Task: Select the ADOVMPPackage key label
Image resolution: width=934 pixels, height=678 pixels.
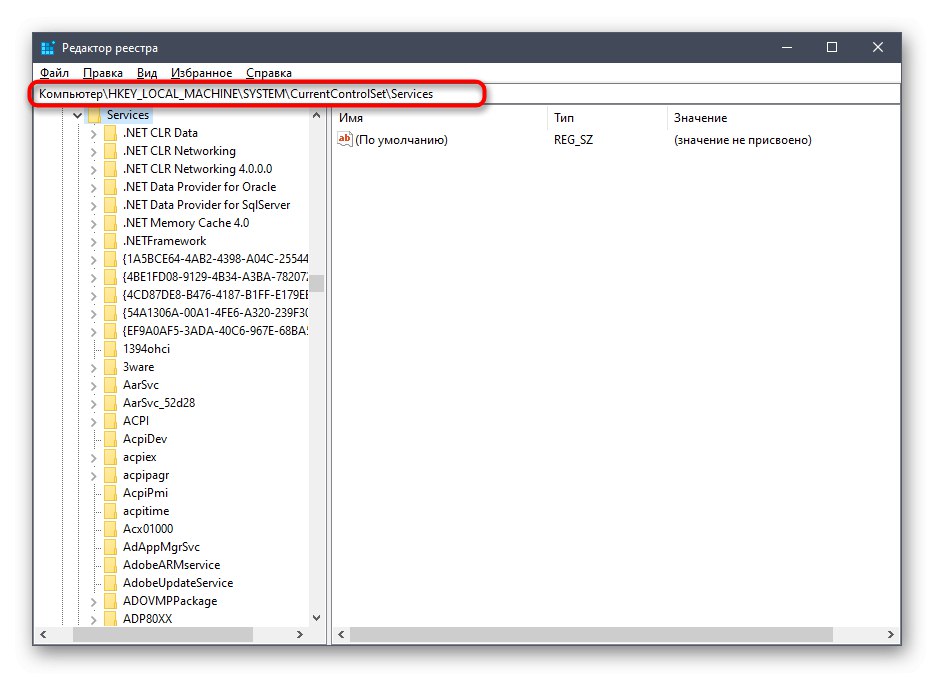Action: pos(170,601)
